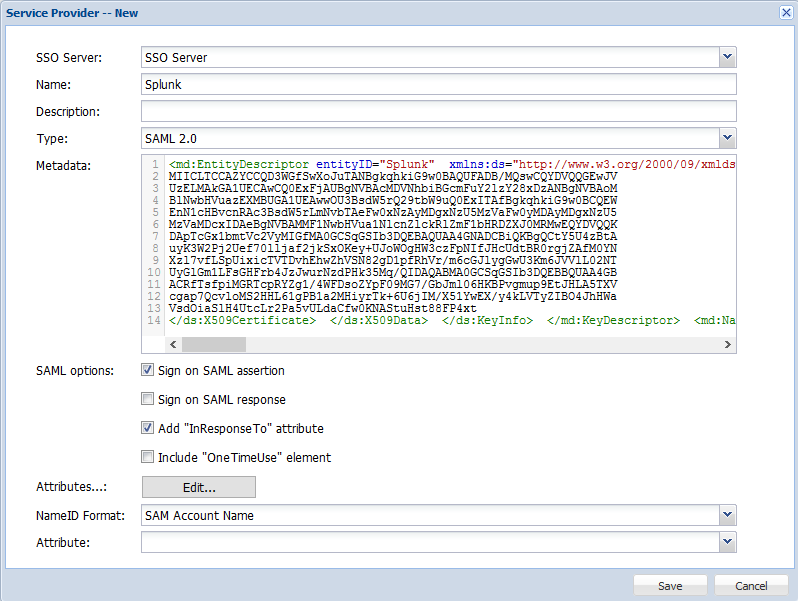The image size is (798, 601).
Task: Open the attributes Edit... button
Action: [199, 487]
